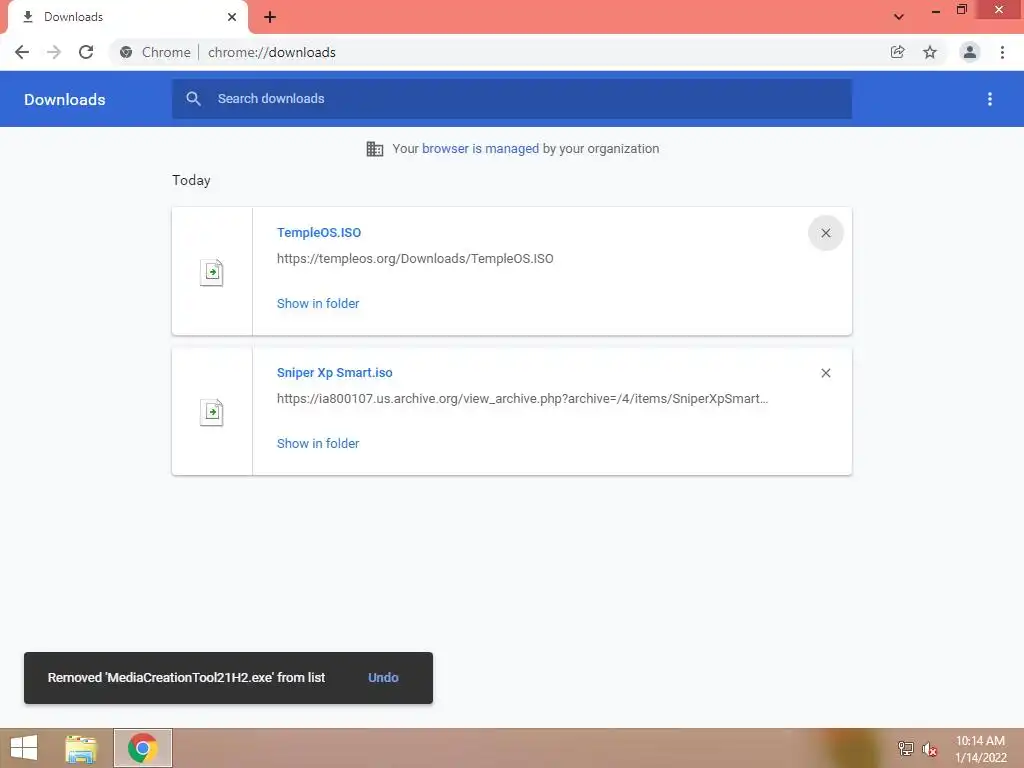
Task: Open the Windows Start button
Action: 24,748
